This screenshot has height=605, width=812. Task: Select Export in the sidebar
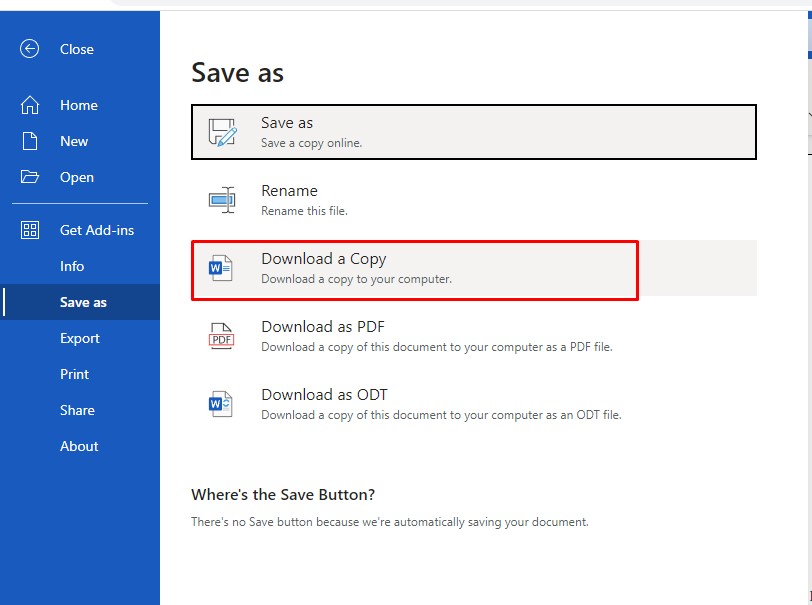tap(80, 338)
